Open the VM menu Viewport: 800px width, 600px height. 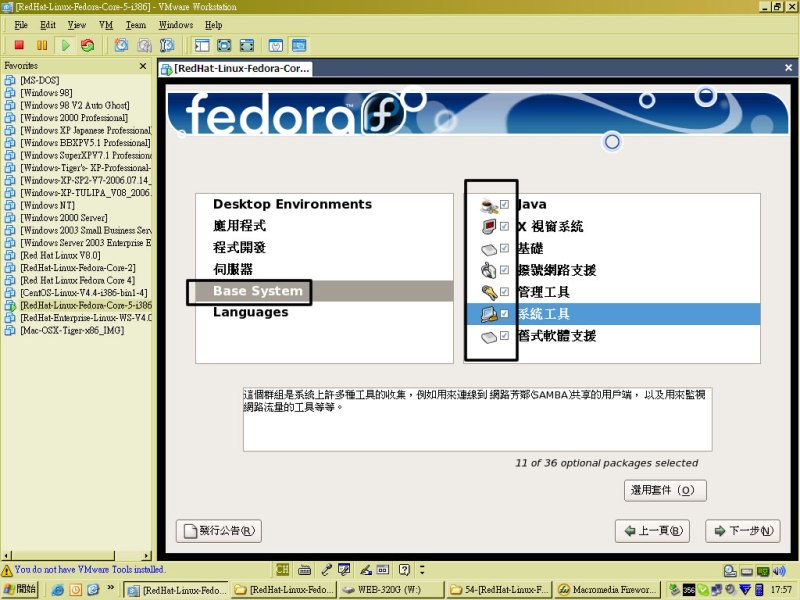pyautogui.click(x=106, y=24)
